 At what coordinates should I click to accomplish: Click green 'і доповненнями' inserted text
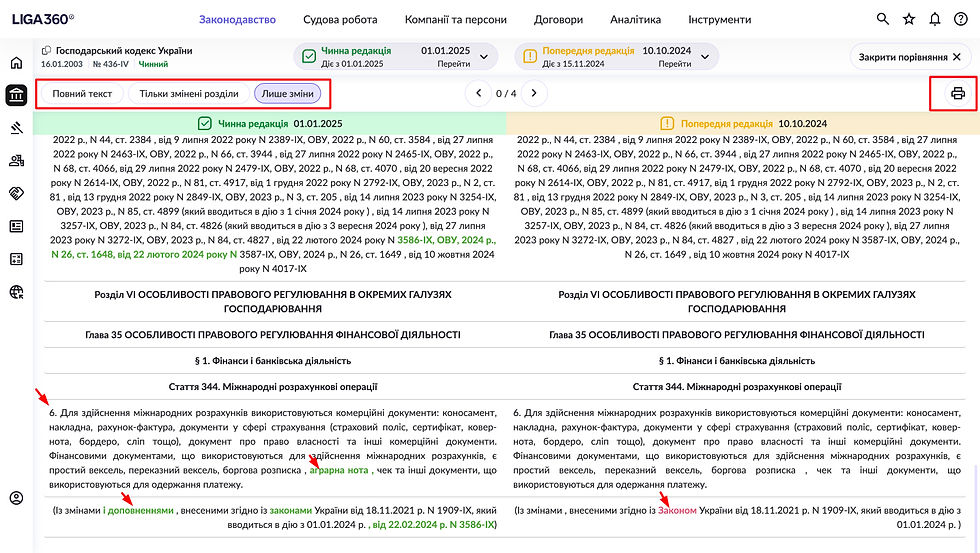click(138, 511)
